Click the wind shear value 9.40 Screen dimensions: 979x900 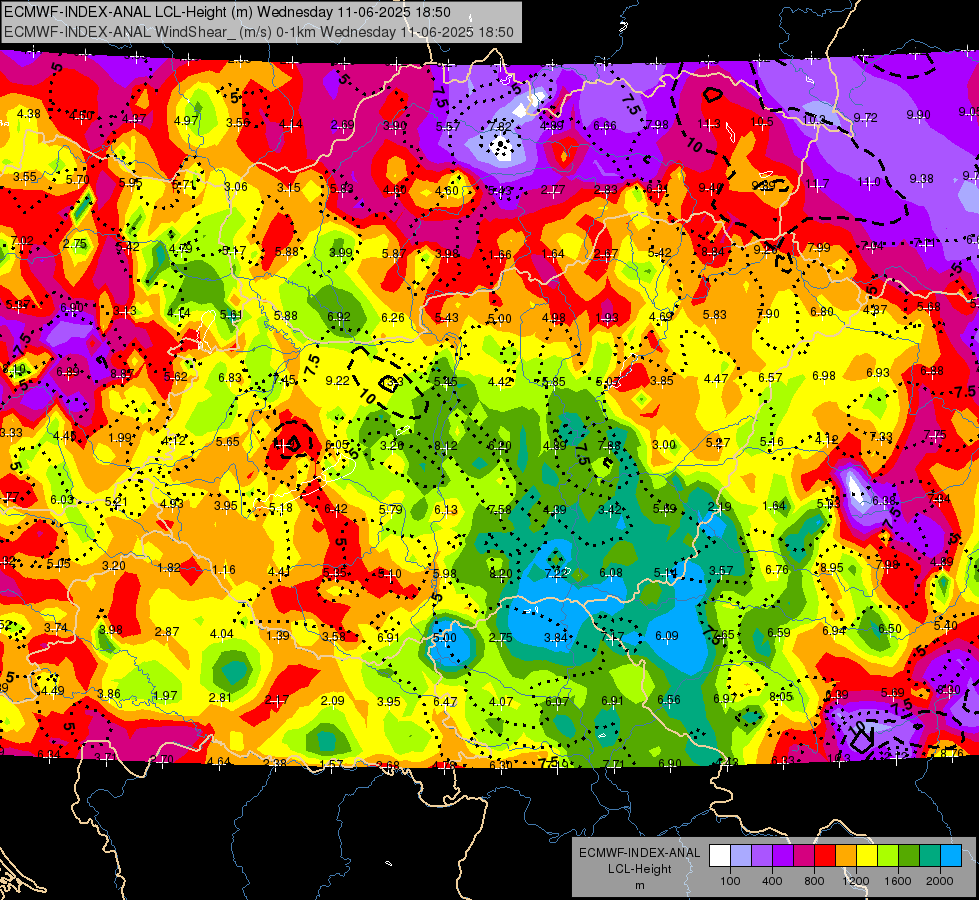click(x=711, y=187)
